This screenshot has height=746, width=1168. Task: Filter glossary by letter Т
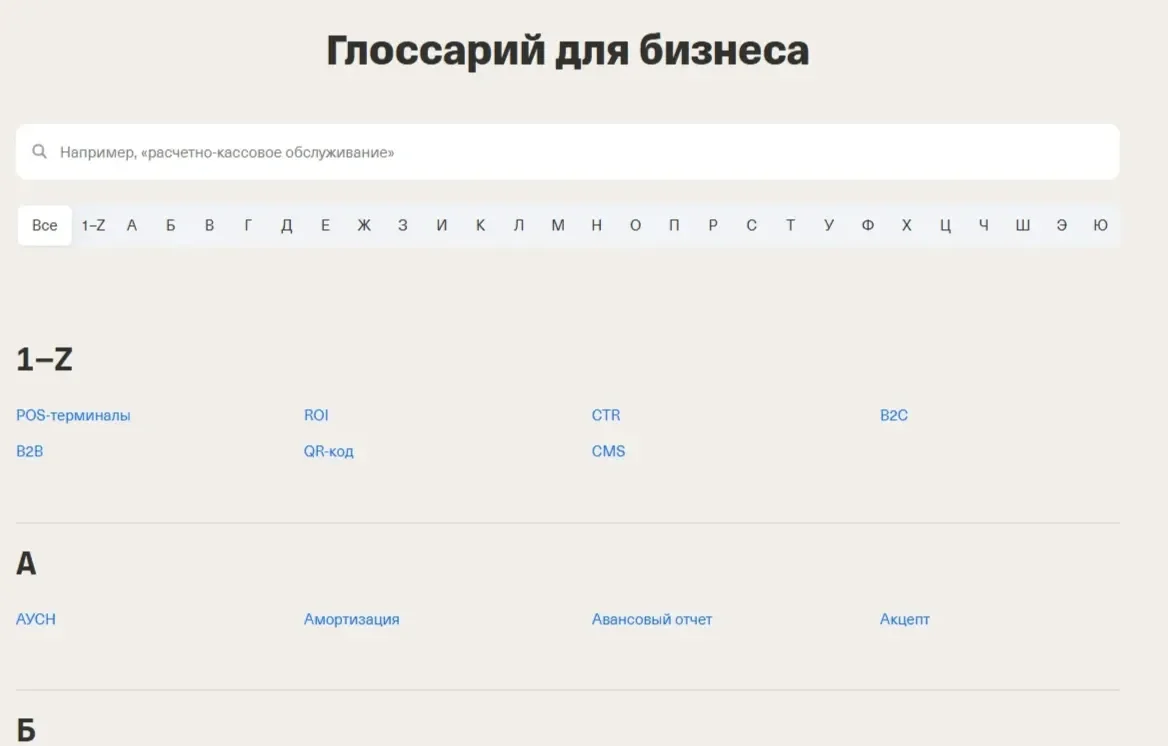(x=790, y=225)
